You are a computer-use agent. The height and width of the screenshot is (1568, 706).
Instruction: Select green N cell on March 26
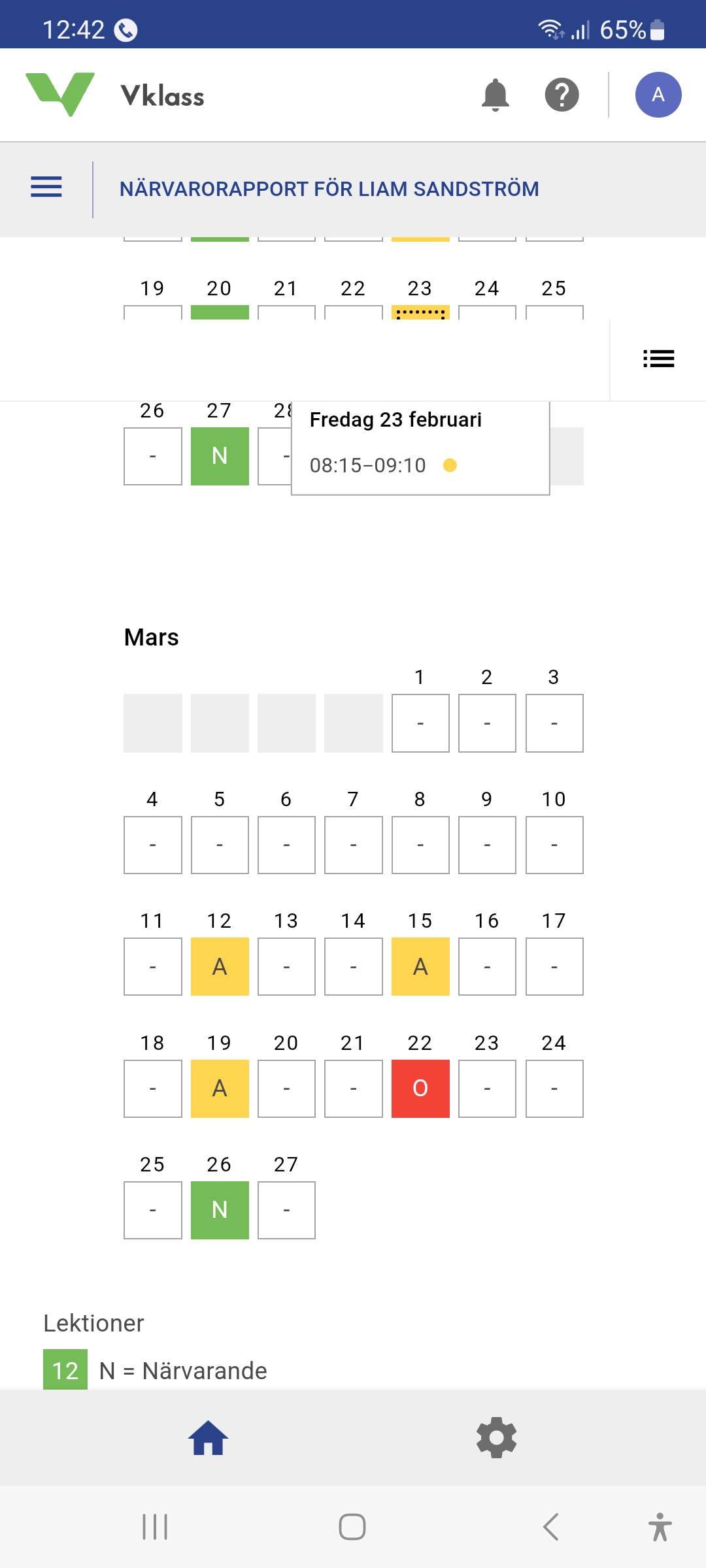tap(220, 1210)
